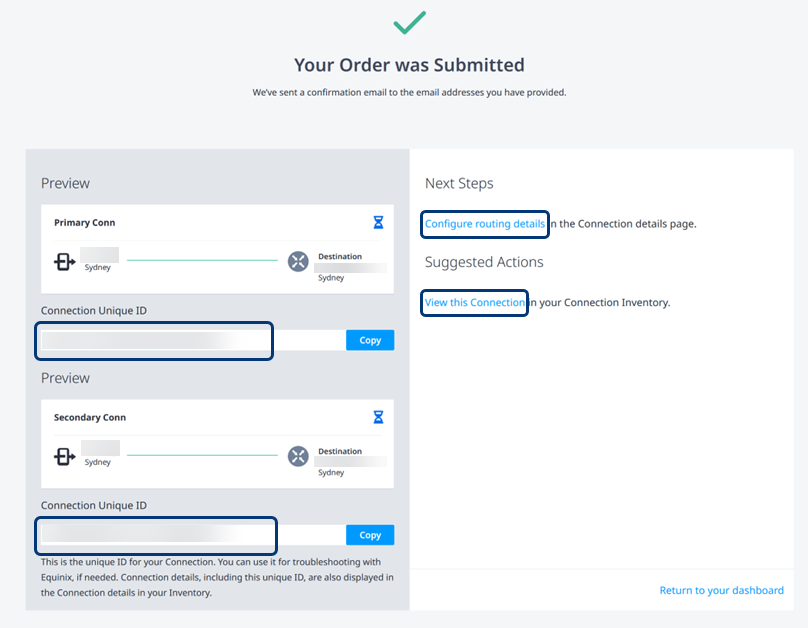Go to Return to your dashboard
This screenshot has width=808, height=628.
[721, 590]
